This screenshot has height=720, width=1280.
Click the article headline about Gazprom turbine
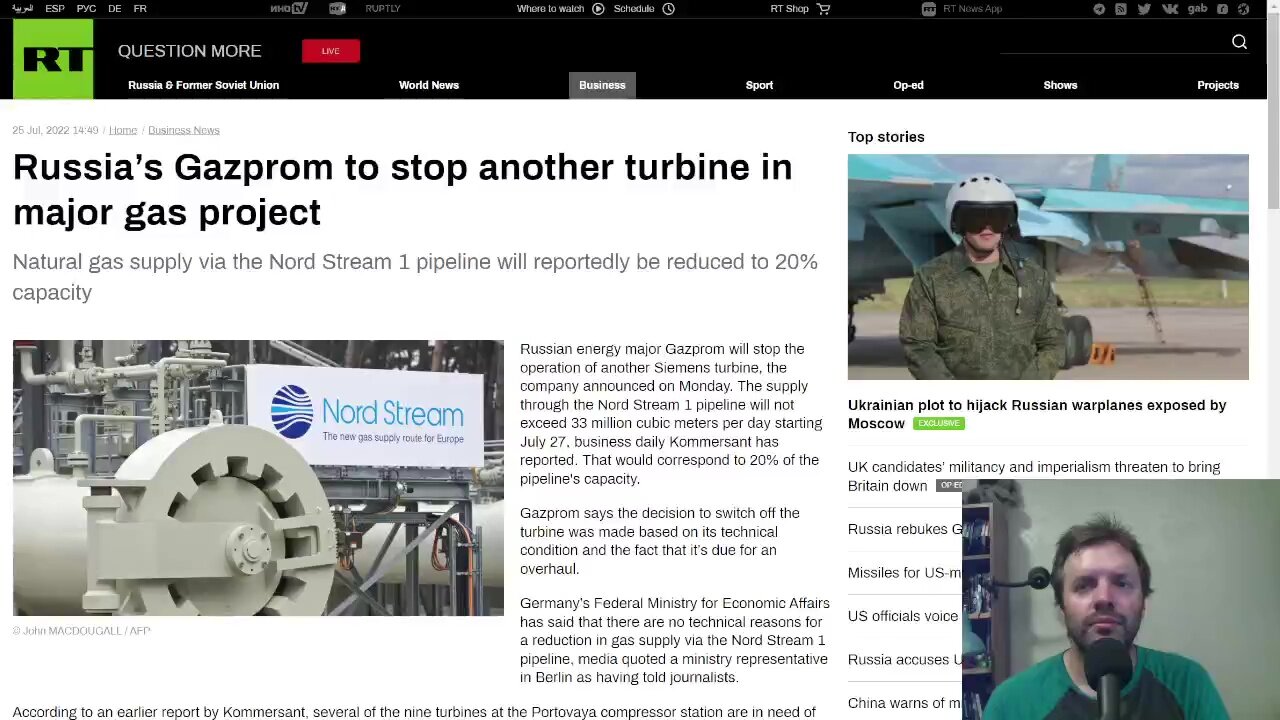pos(402,189)
